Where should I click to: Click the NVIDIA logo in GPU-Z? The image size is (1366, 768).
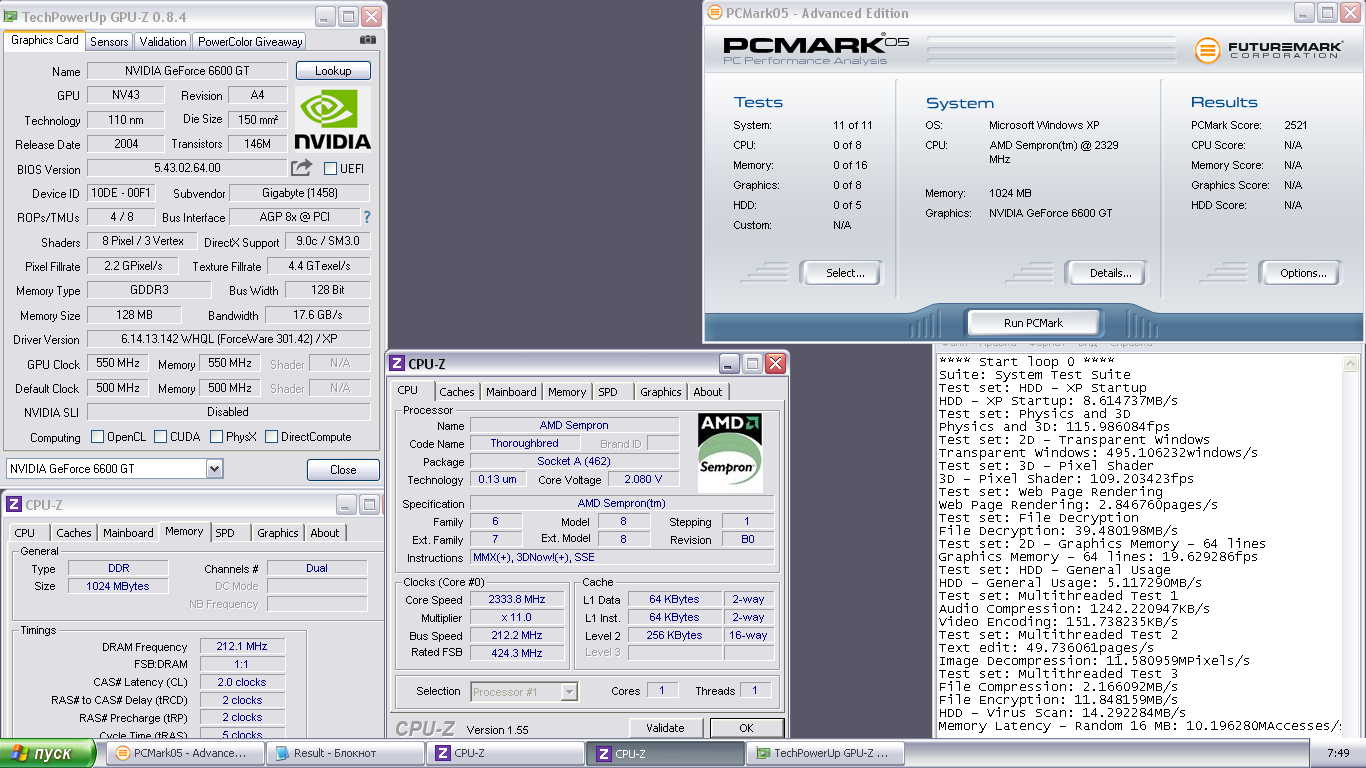pos(333,119)
